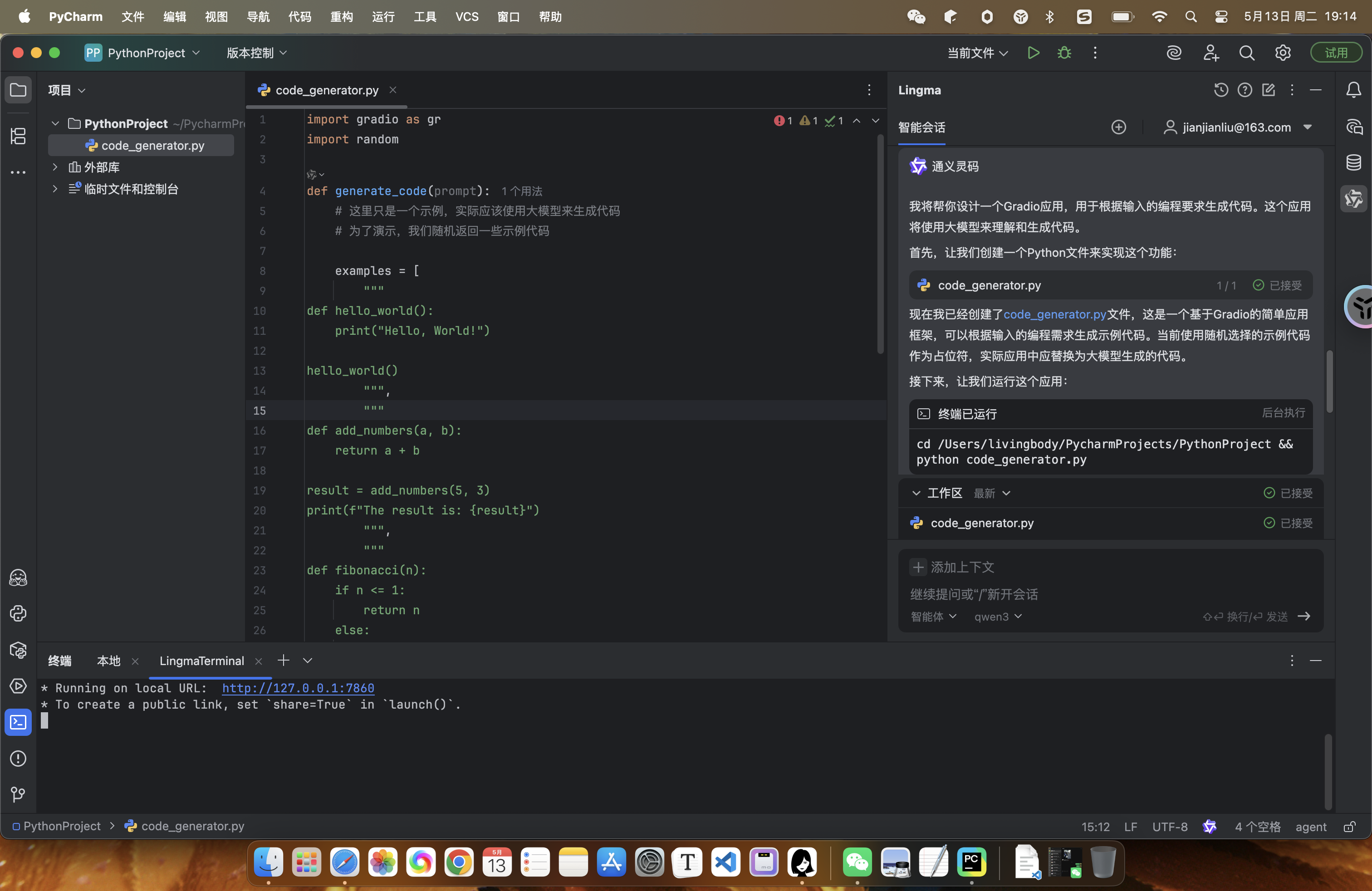Click the Run current file button
1372x891 pixels.
pos(1033,53)
